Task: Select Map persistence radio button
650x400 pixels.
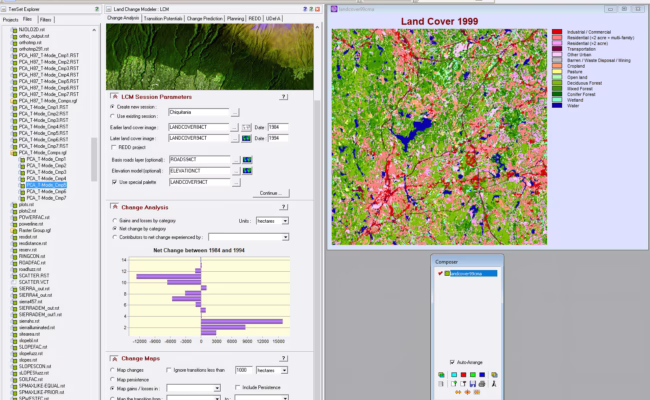Action: 112,379
